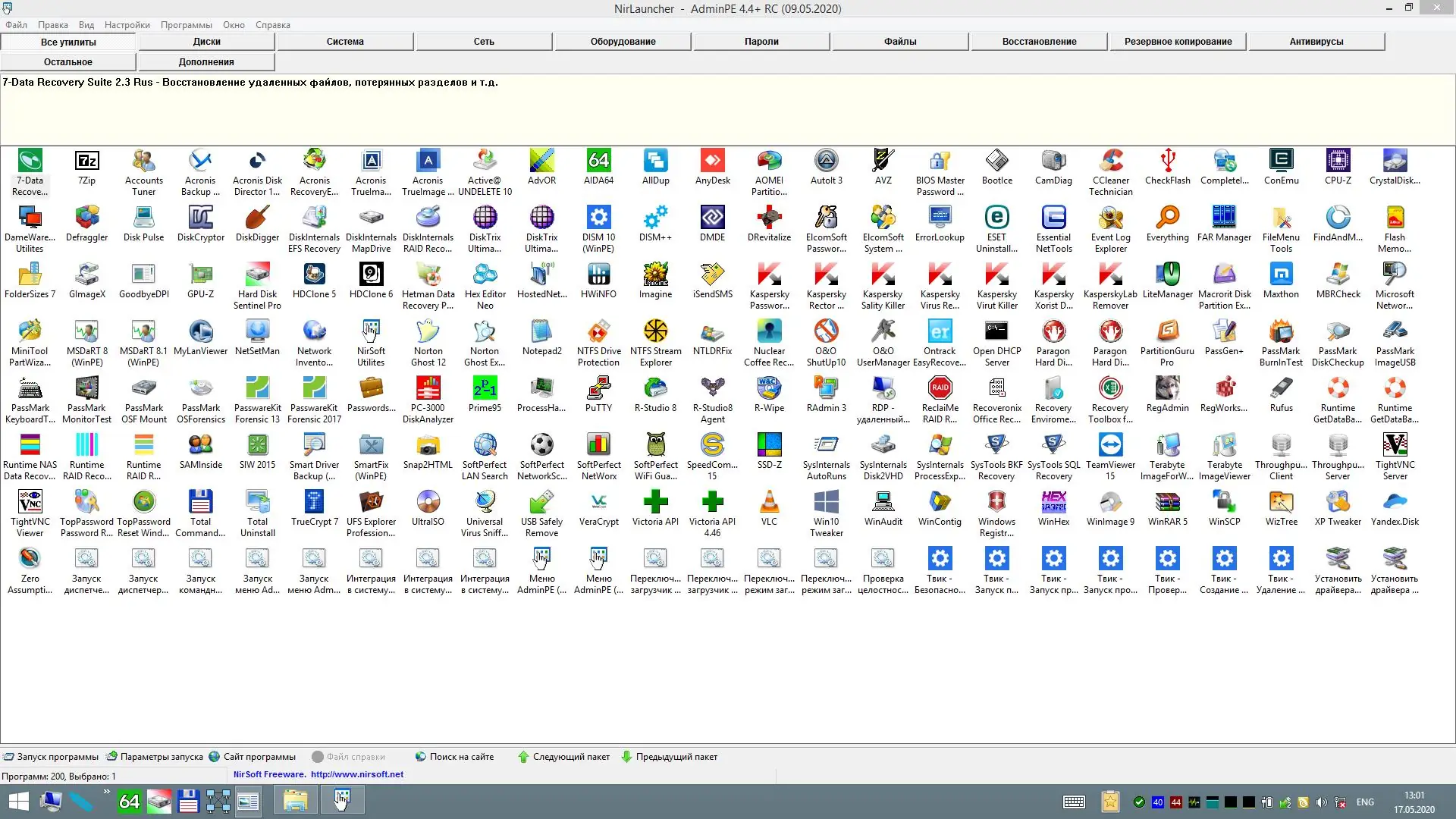
Task: Select the AIDA64 utility icon
Action: [x=598, y=161]
